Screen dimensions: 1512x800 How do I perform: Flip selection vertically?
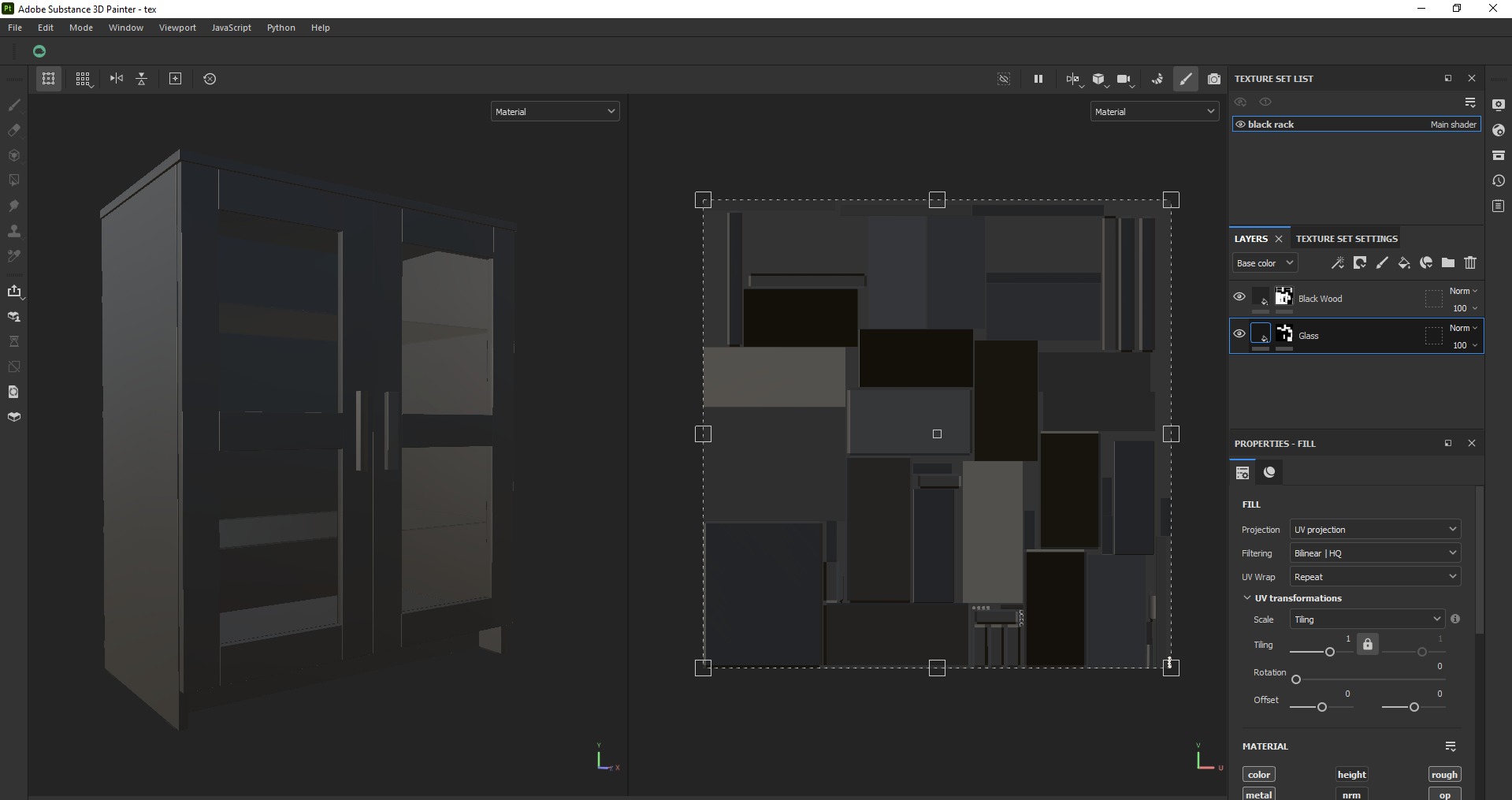142,79
